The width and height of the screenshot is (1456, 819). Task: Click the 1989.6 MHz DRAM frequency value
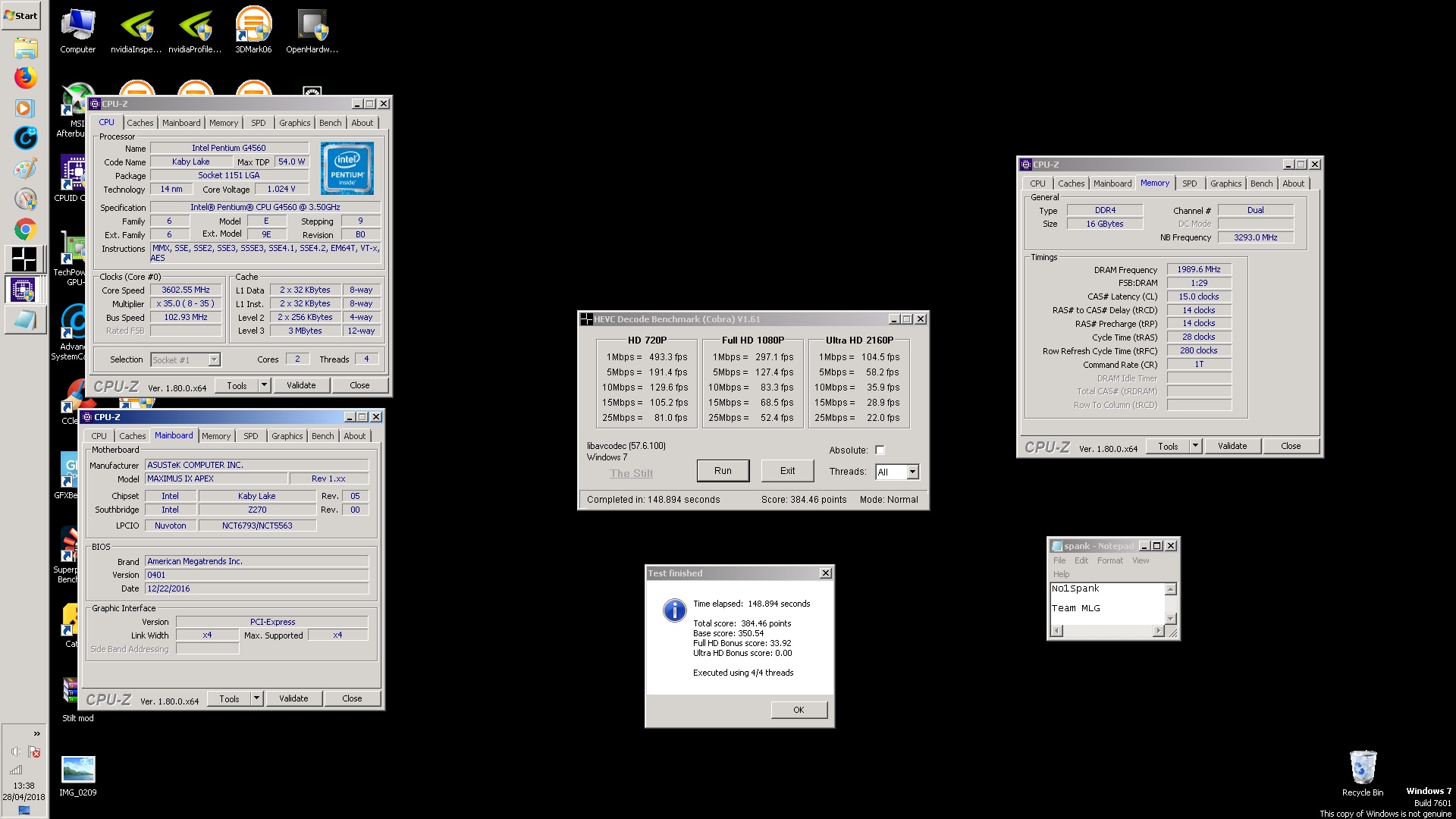point(1198,269)
